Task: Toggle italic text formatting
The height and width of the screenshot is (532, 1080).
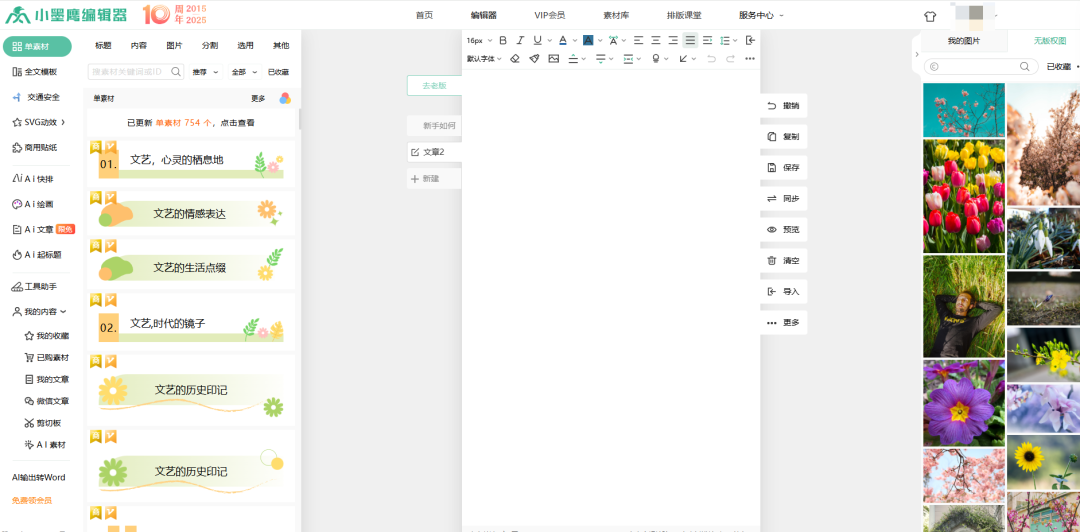Action: (x=520, y=40)
